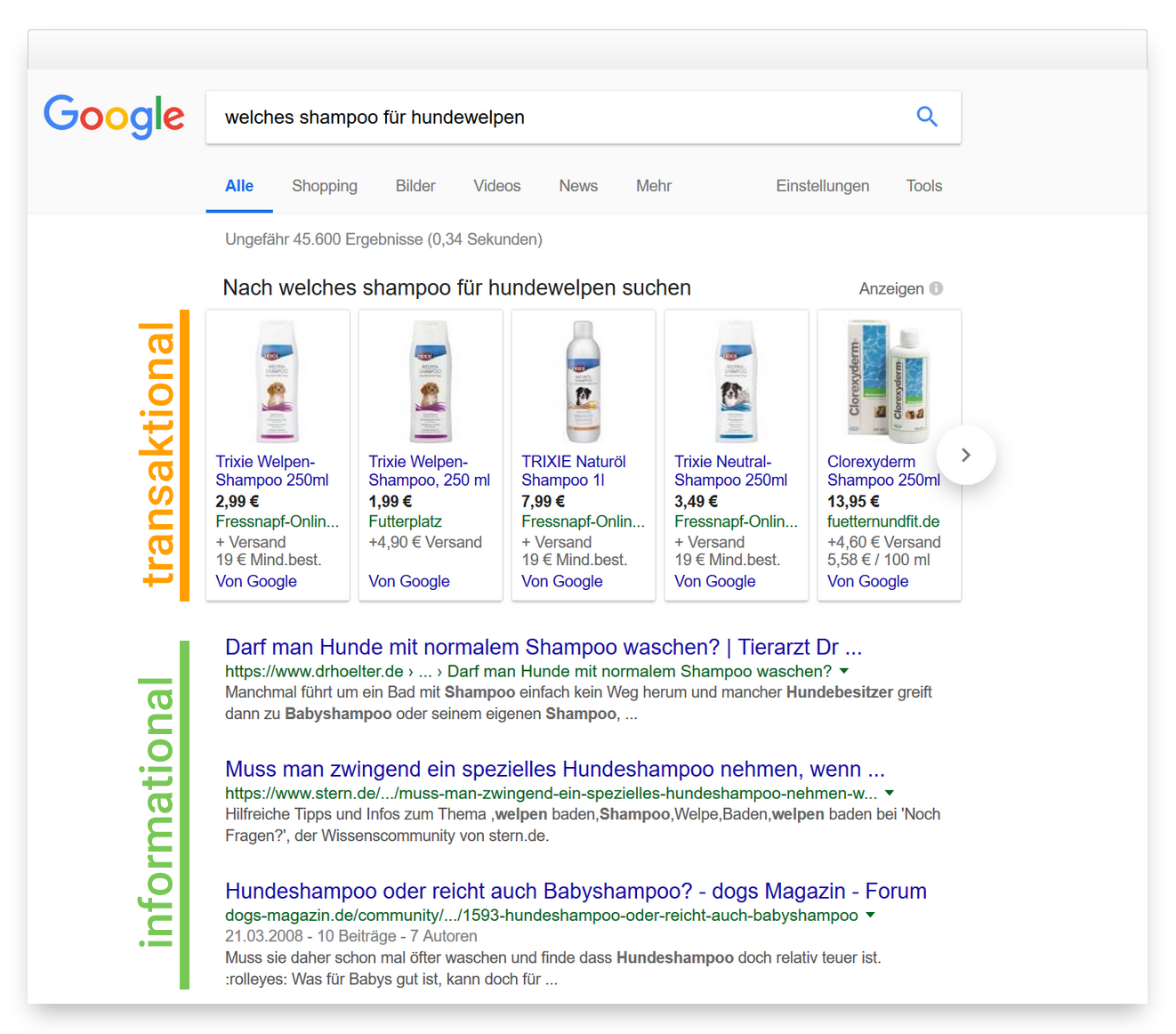
Task: Open the News tab
Action: (x=578, y=186)
